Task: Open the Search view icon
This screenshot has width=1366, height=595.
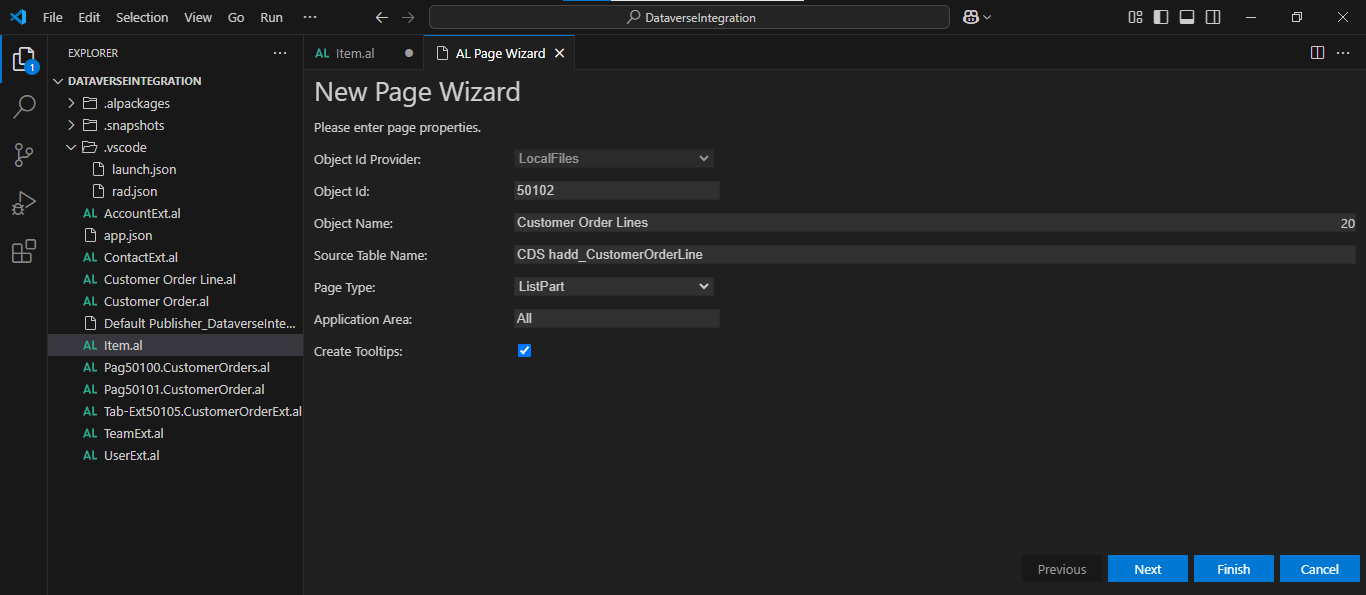Action: (x=23, y=106)
